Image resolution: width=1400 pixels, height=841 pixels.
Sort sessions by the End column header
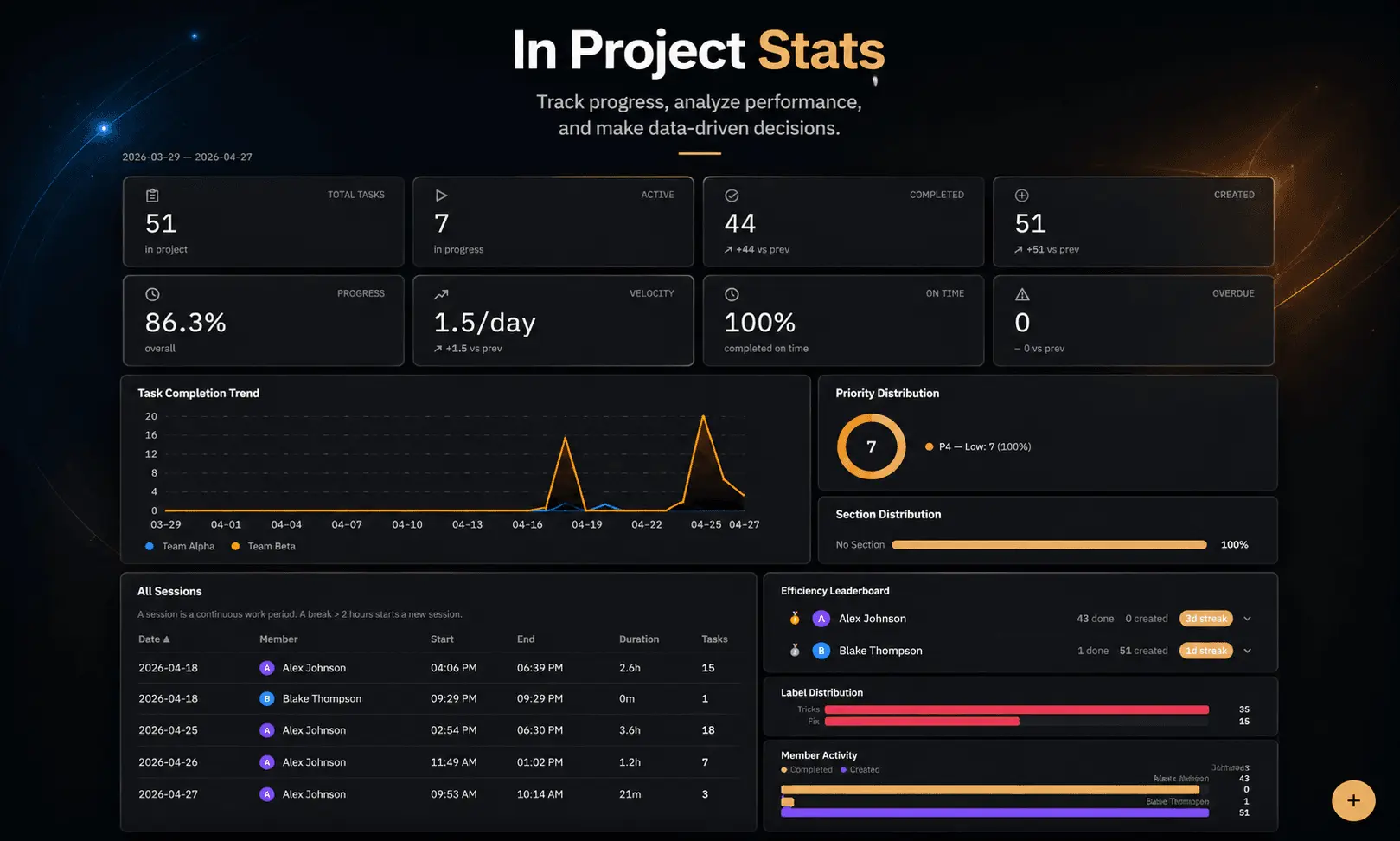[526, 639]
